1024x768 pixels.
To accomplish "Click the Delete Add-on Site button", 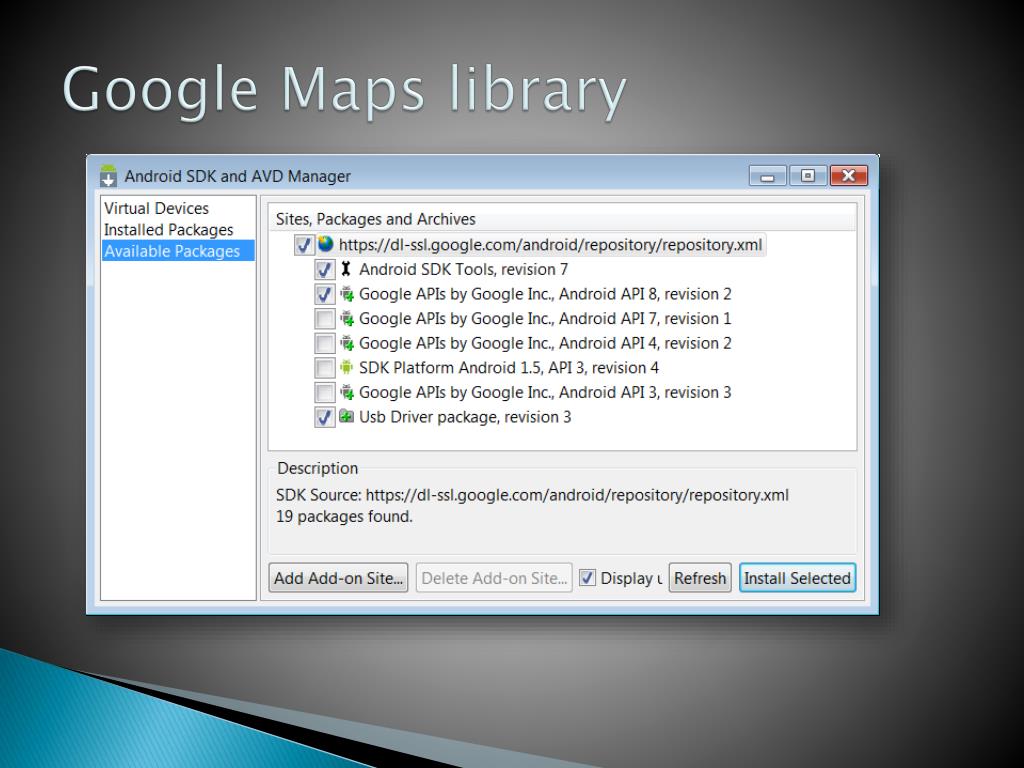I will 494,578.
